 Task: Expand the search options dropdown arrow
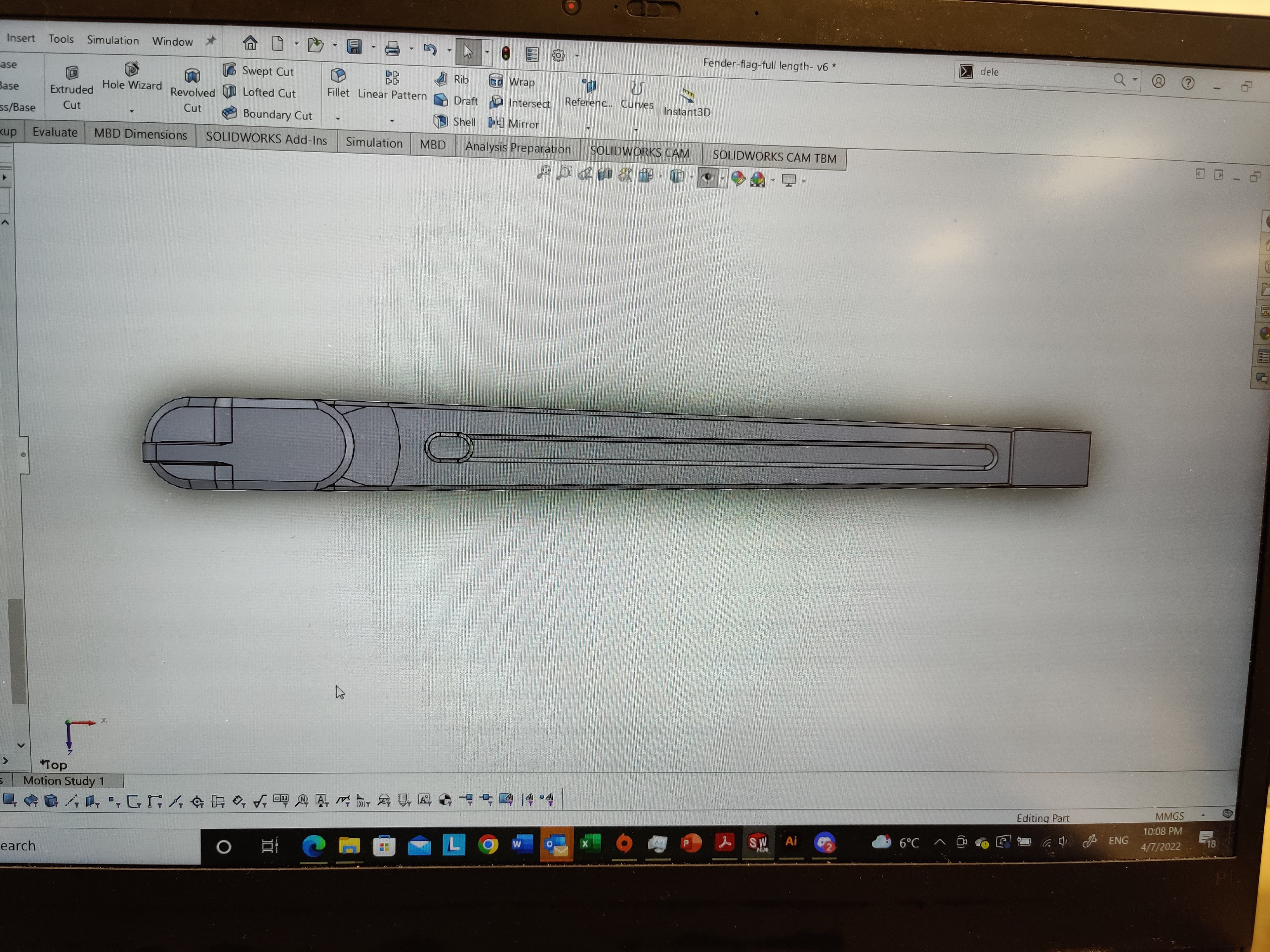pos(1134,79)
